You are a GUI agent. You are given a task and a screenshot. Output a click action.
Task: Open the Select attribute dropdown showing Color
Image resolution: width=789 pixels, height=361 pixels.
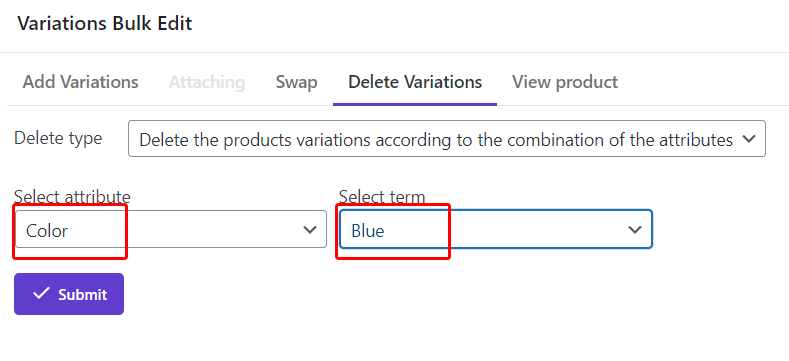[x=171, y=229]
